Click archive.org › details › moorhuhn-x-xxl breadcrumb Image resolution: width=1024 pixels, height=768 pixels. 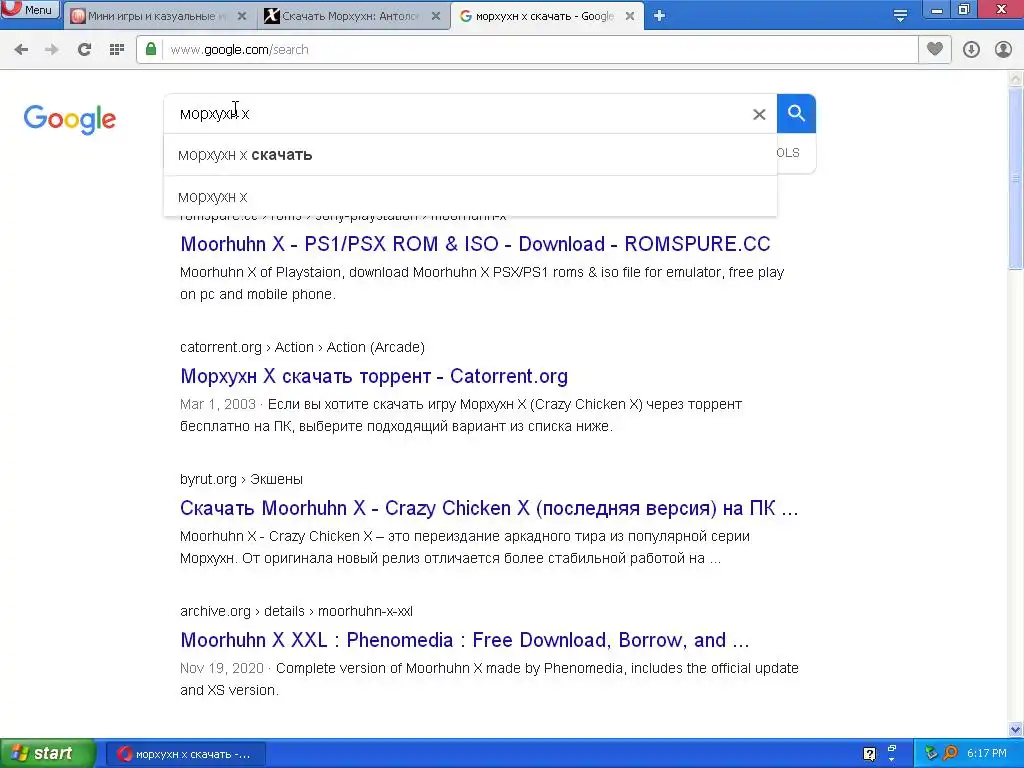click(296, 611)
